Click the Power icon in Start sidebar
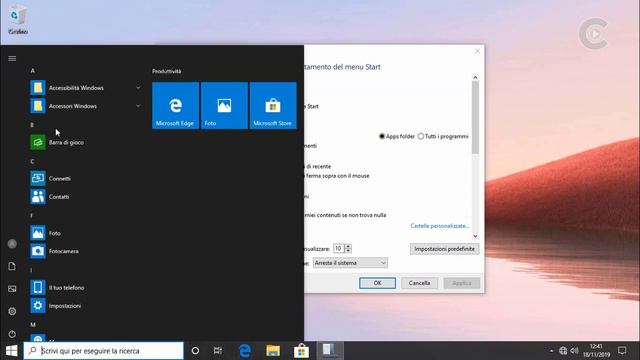640x360 pixels. click(x=12, y=334)
